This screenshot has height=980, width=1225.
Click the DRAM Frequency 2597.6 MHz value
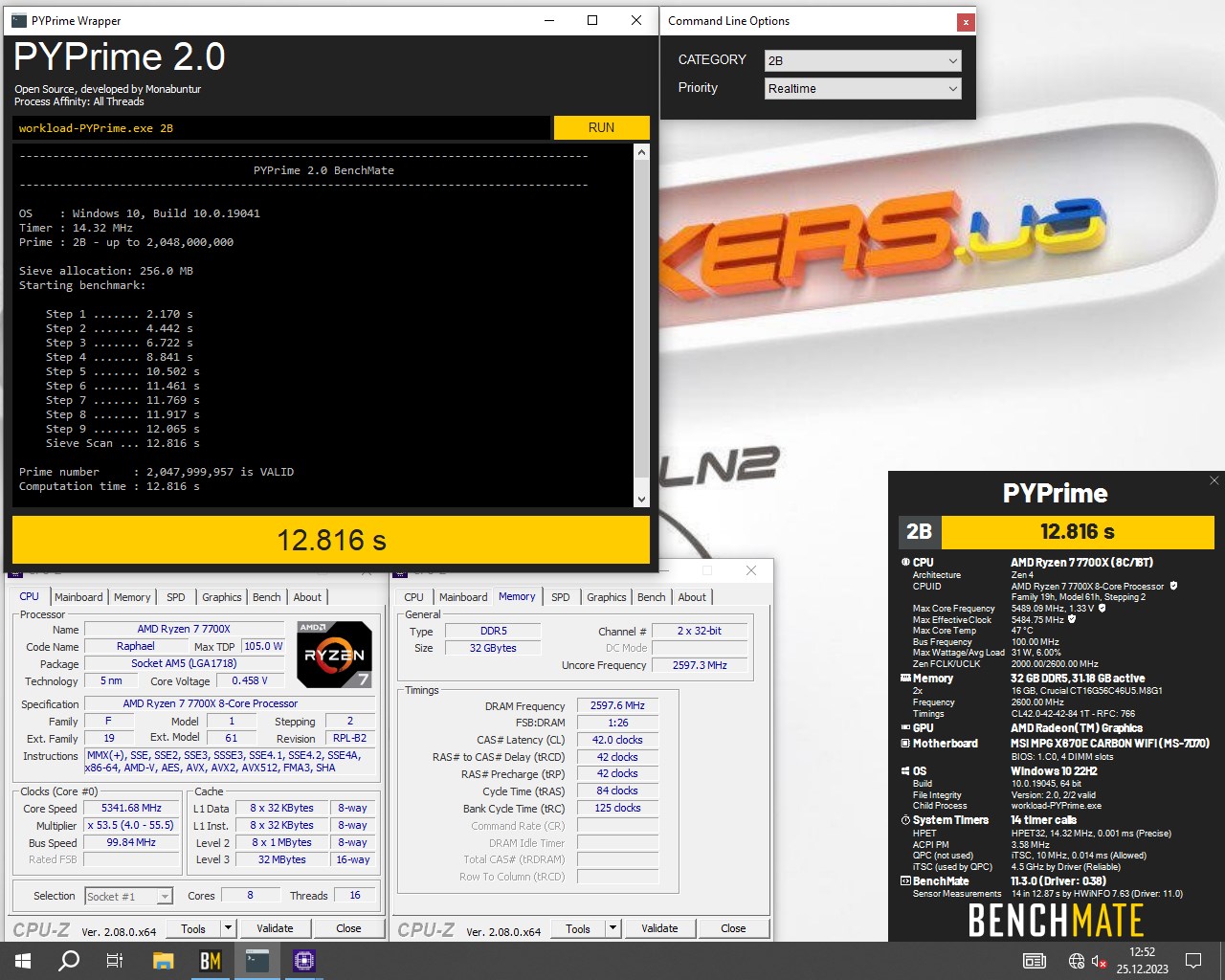coord(617,705)
